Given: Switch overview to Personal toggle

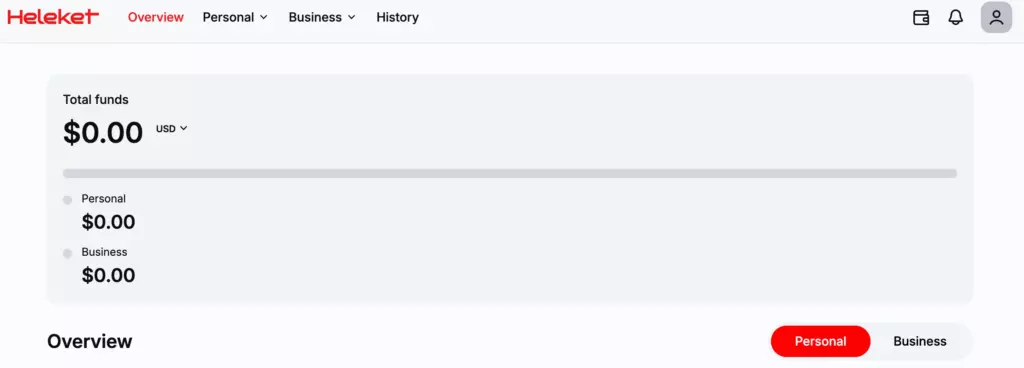Looking at the screenshot, I should (x=820, y=341).
